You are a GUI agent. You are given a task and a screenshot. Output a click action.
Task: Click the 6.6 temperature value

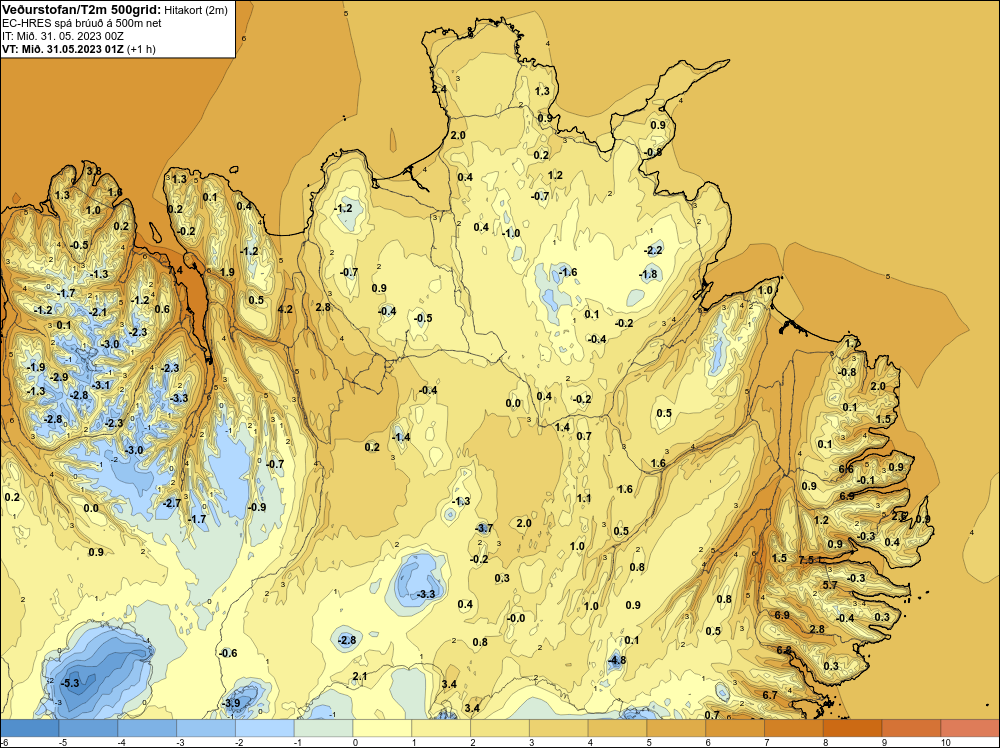click(x=846, y=469)
